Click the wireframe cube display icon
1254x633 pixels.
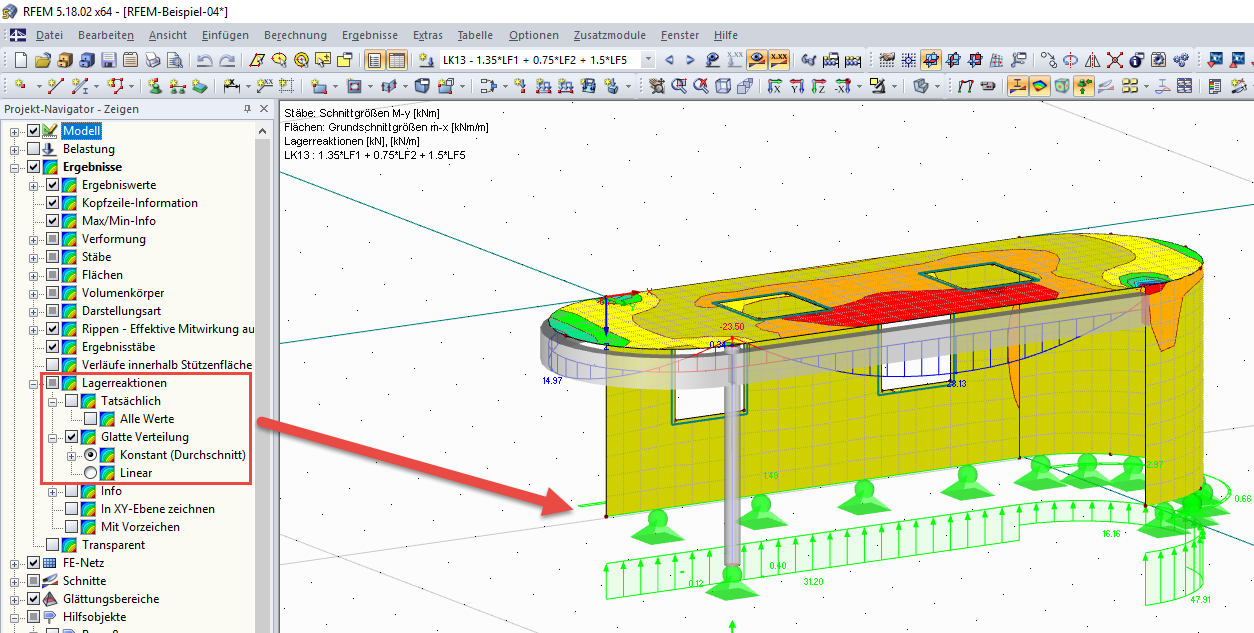click(723, 86)
